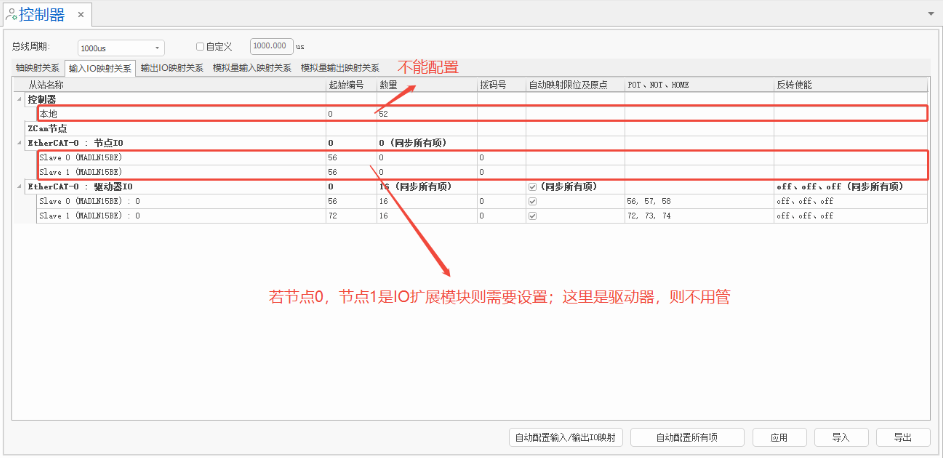Screen dimensions: 943x458
Task: Switch to the 轴映射关系 tab
Action: (37, 68)
